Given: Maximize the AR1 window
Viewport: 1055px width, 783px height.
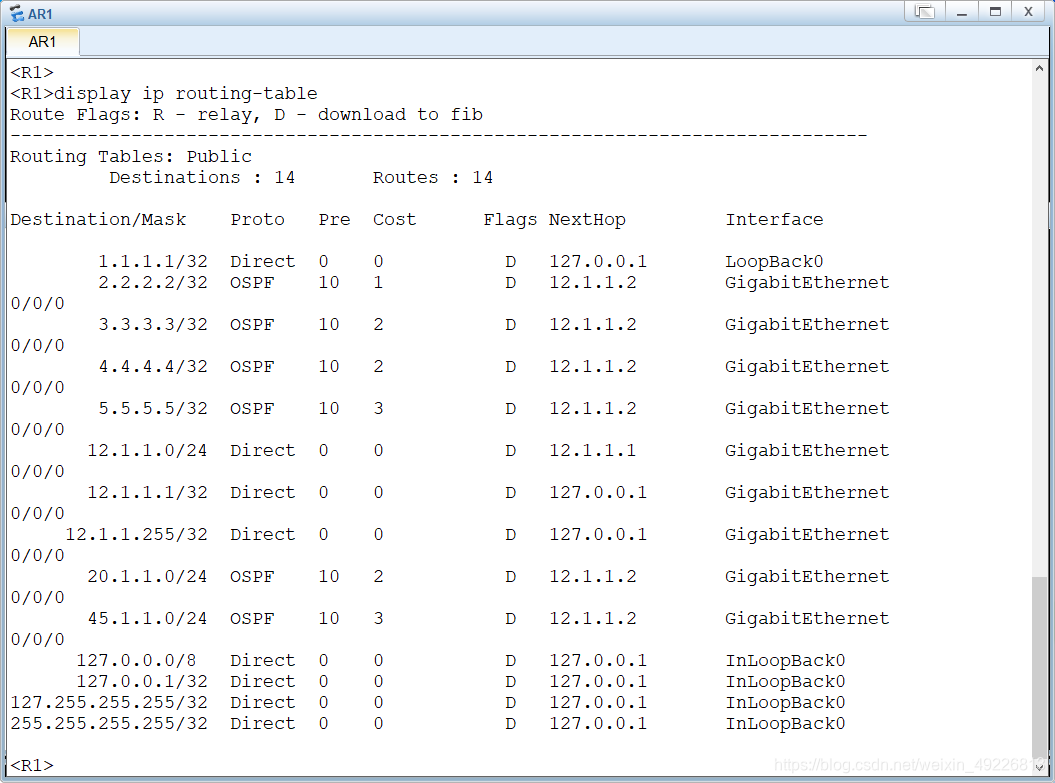Looking at the screenshot, I should [996, 11].
